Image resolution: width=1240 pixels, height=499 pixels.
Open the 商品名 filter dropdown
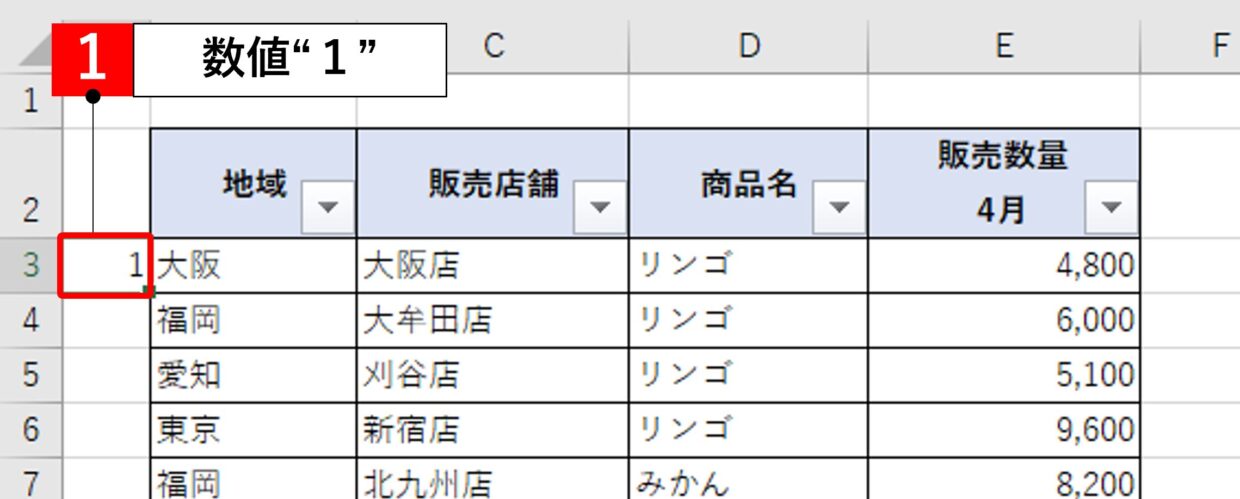[x=839, y=207]
